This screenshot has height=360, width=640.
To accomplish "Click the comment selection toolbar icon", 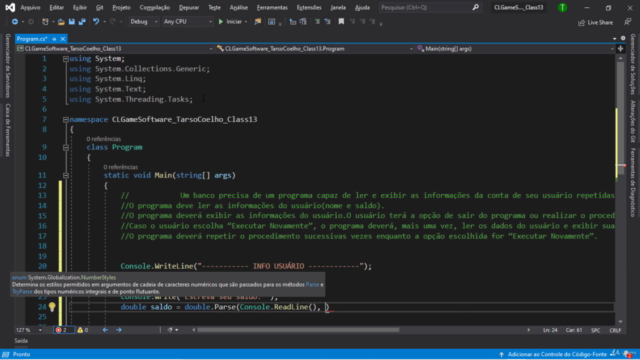I will 317,22.
